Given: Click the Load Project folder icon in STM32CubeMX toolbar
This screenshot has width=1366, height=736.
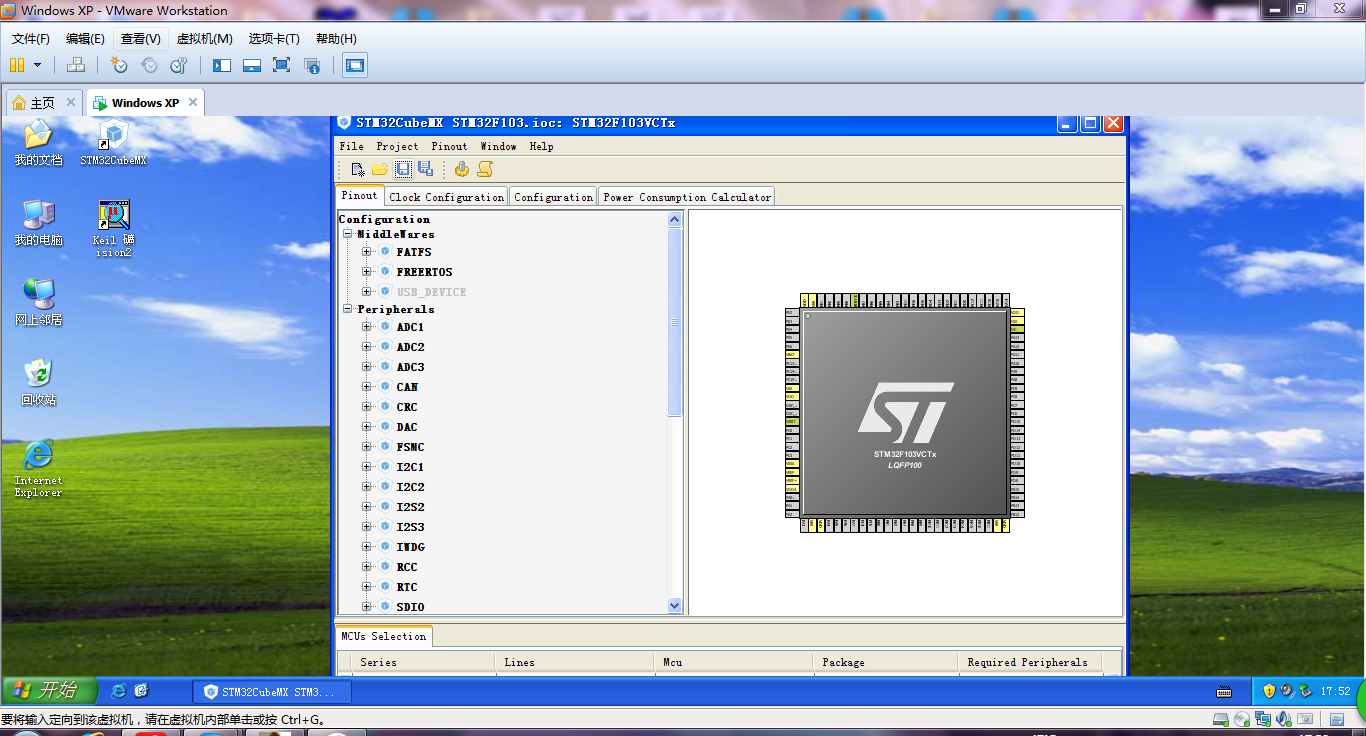Looking at the screenshot, I should 380,169.
